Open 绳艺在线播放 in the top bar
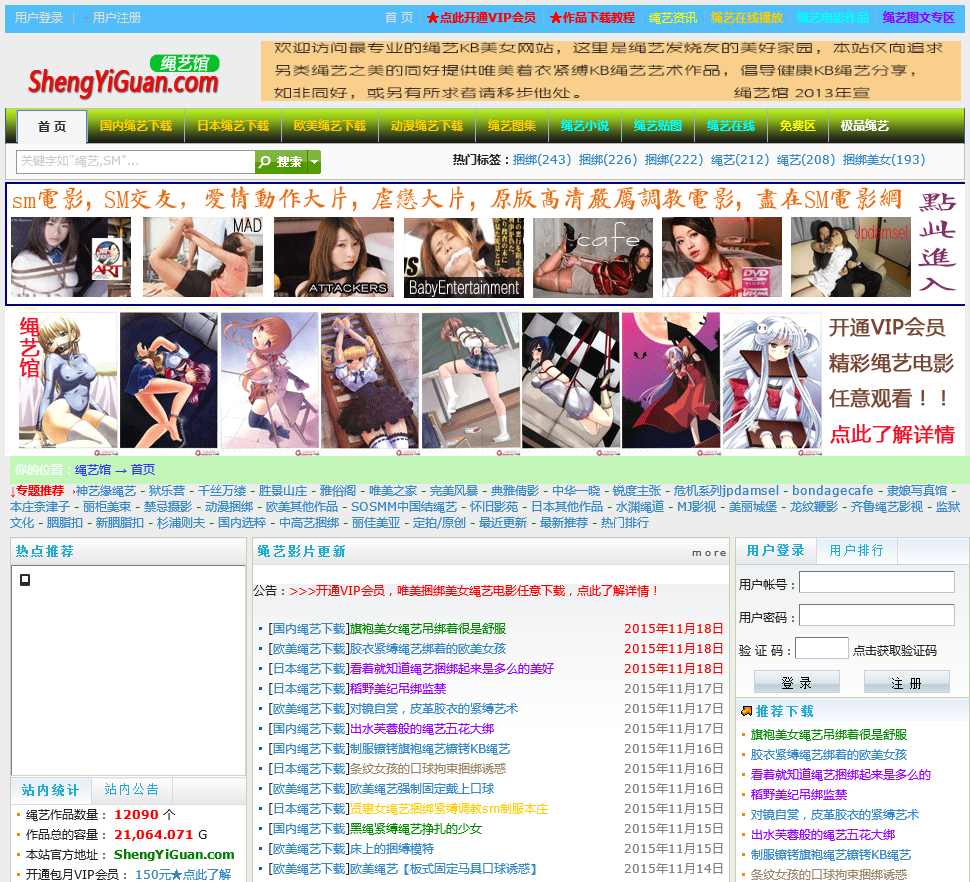This screenshot has width=970, height=882. coord(747,18)
